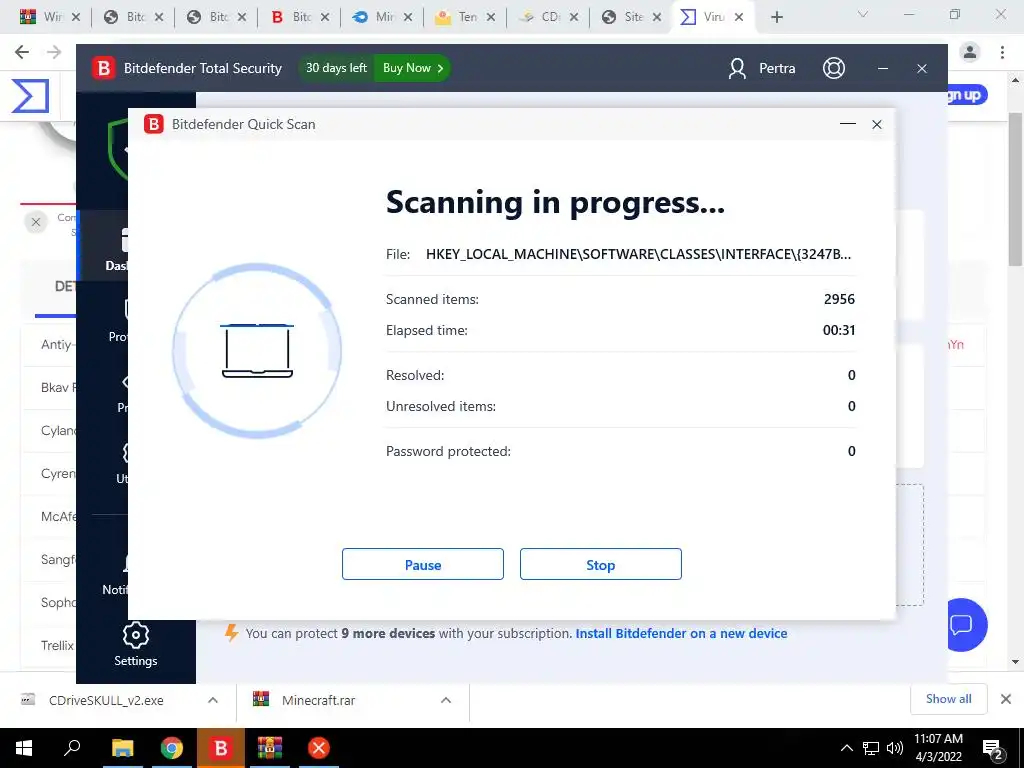The height and width of the screenshot is (768, 1024).
Task: Open the Chrome profile avatar
Action: point(970,52)
